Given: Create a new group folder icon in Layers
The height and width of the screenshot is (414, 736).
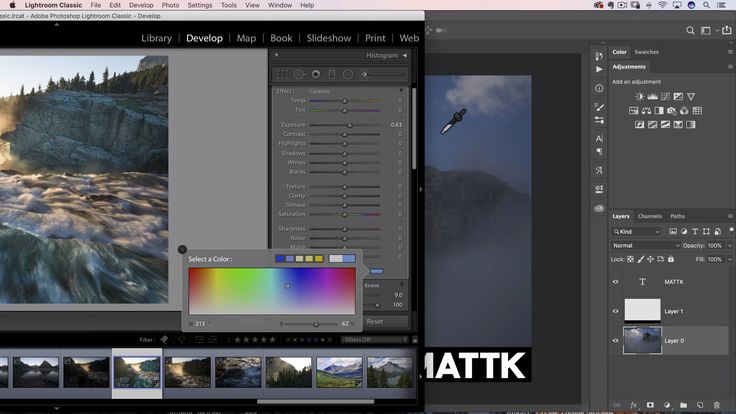Looking at the screenshot, I should [683, 405].
